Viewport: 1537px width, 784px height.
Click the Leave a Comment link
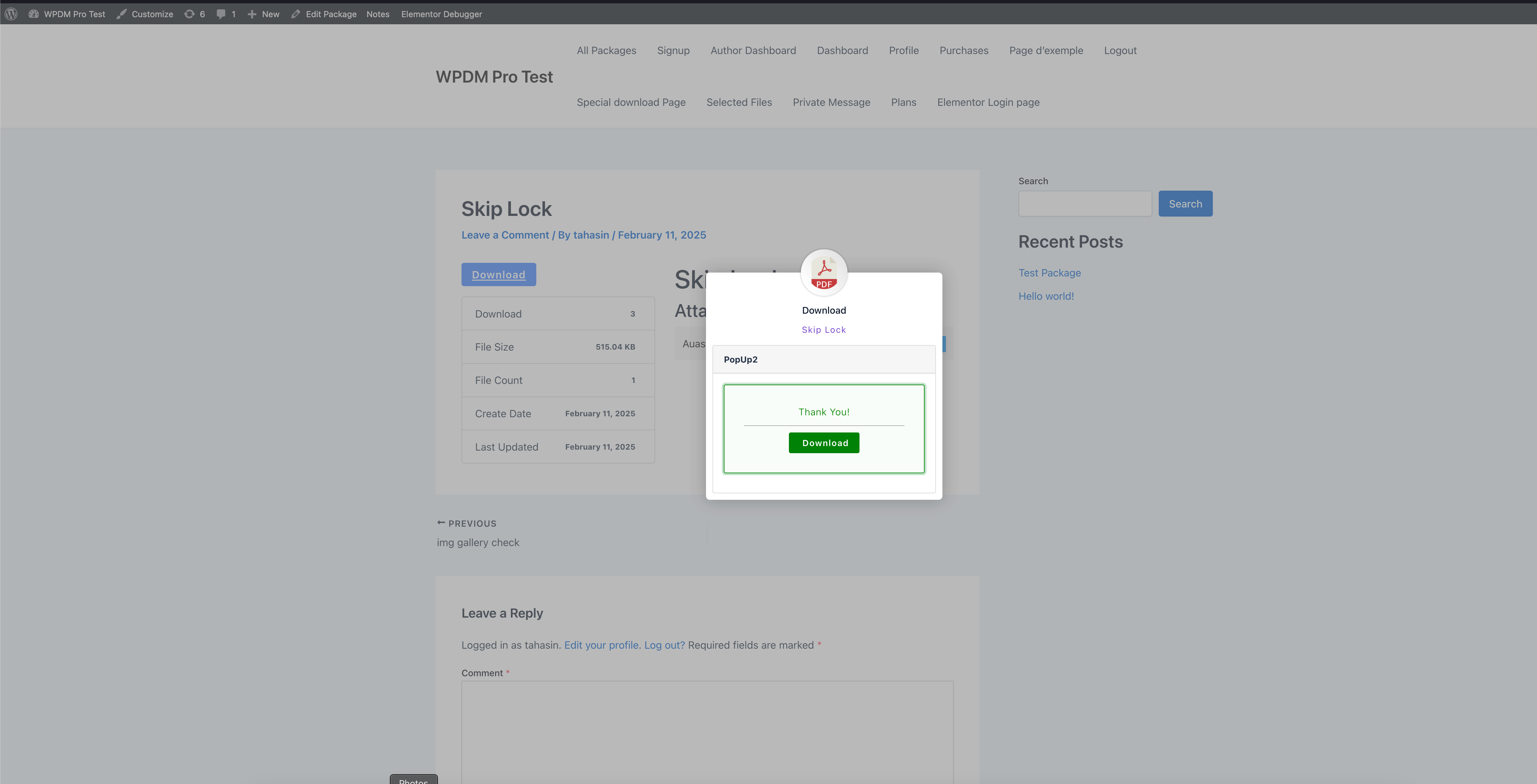click(505, 235)
